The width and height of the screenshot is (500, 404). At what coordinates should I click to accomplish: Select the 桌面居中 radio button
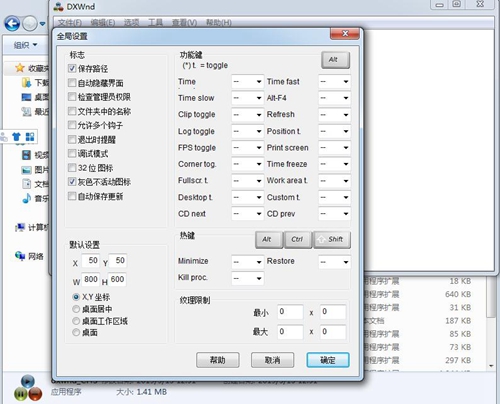tap(76, 309)
